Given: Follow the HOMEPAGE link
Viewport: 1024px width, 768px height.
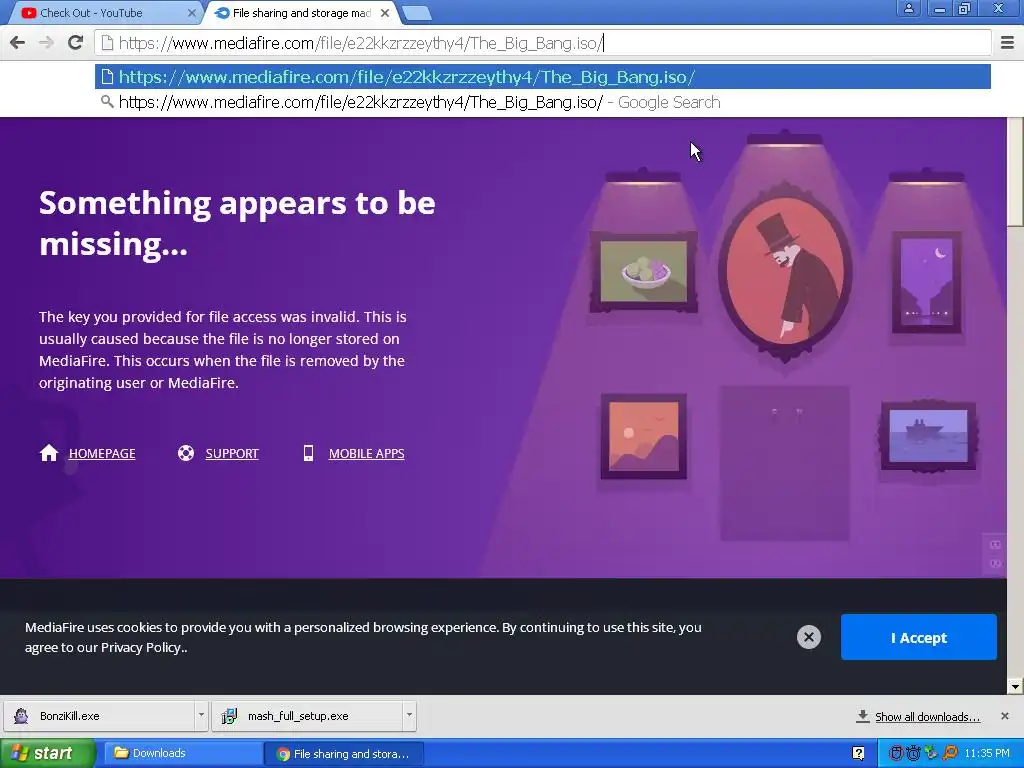Looking at the screenshot, I should (102, 453).
